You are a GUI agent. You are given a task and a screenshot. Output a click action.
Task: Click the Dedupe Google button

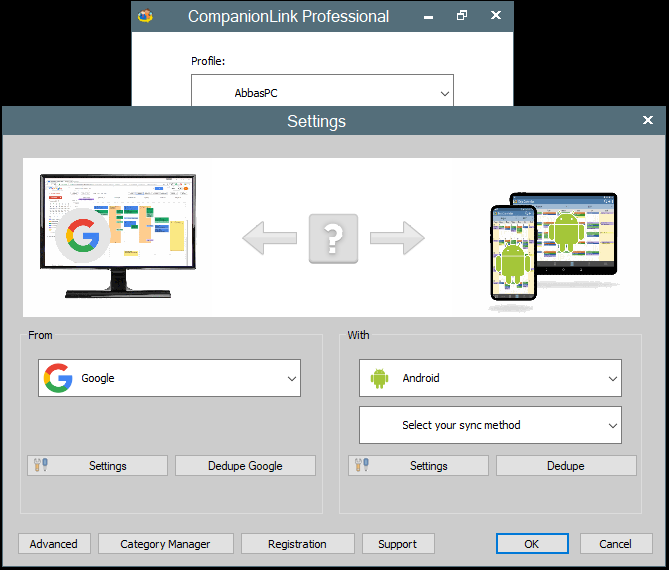pyautogui.click(x=245, y=465)
